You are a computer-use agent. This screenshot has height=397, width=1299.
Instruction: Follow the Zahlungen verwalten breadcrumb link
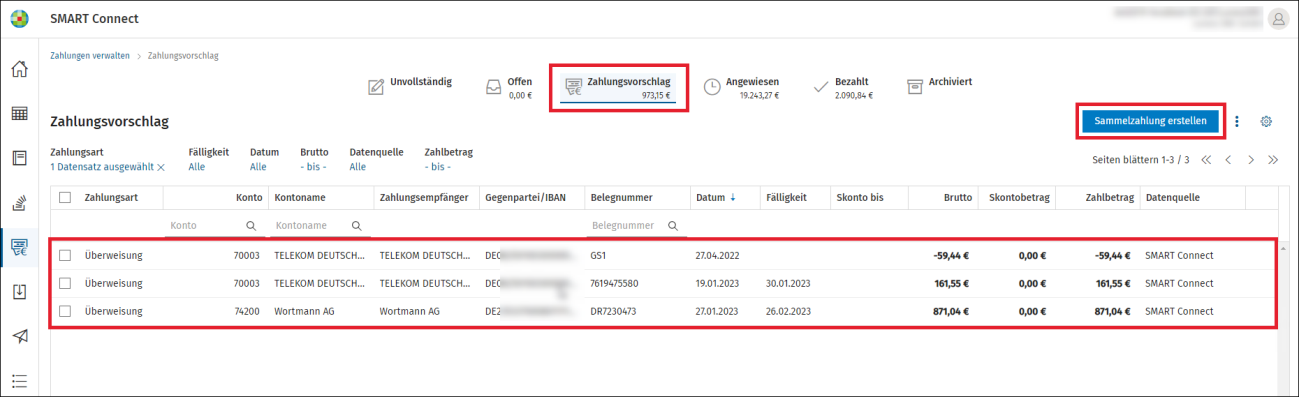point(90,56)
